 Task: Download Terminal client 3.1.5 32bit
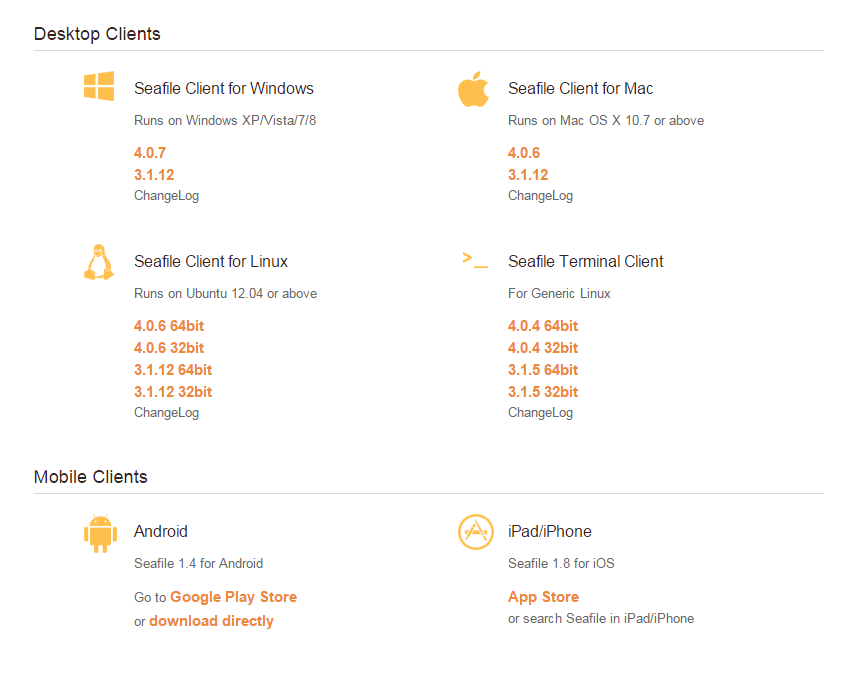543,392
